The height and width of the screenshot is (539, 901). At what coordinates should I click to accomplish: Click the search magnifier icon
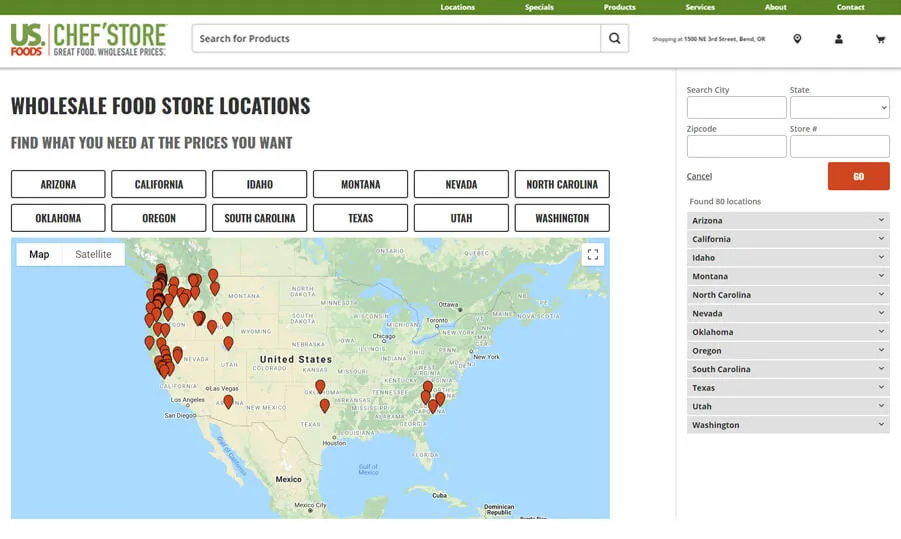point(614,39)
